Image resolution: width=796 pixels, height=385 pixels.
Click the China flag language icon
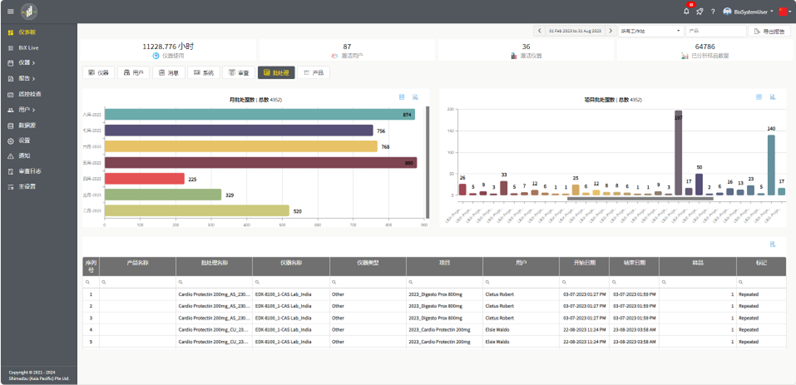point(783,11)
